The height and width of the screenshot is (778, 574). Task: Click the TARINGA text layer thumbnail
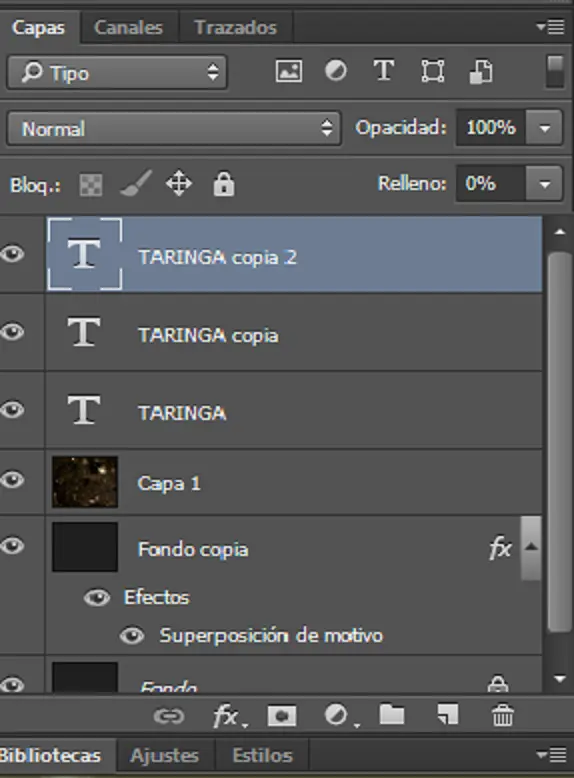(x=83, y=410)
